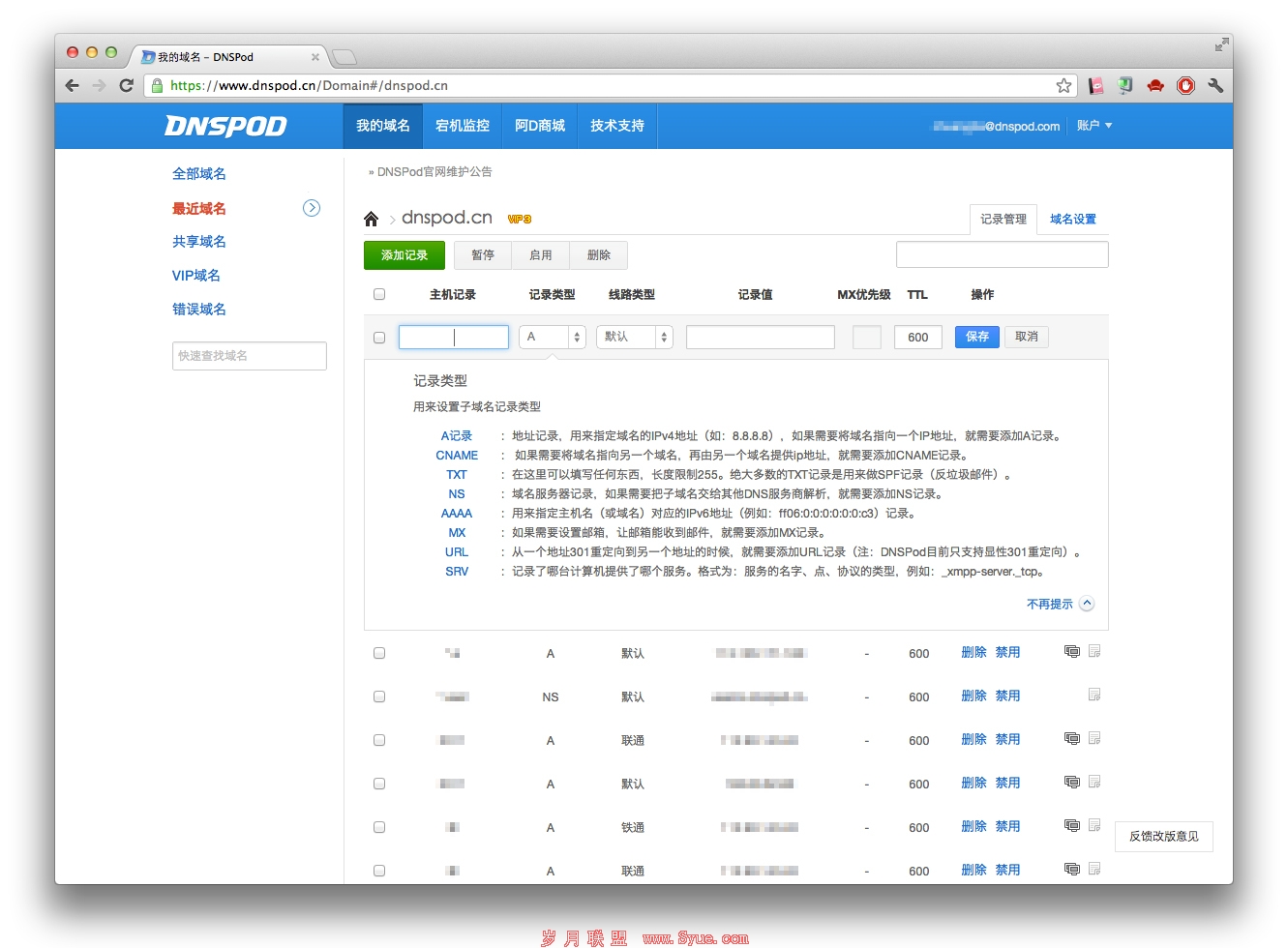Open the record type dropdown showing A
Screen dimensions: 1288x948
[x=553, y=337]
